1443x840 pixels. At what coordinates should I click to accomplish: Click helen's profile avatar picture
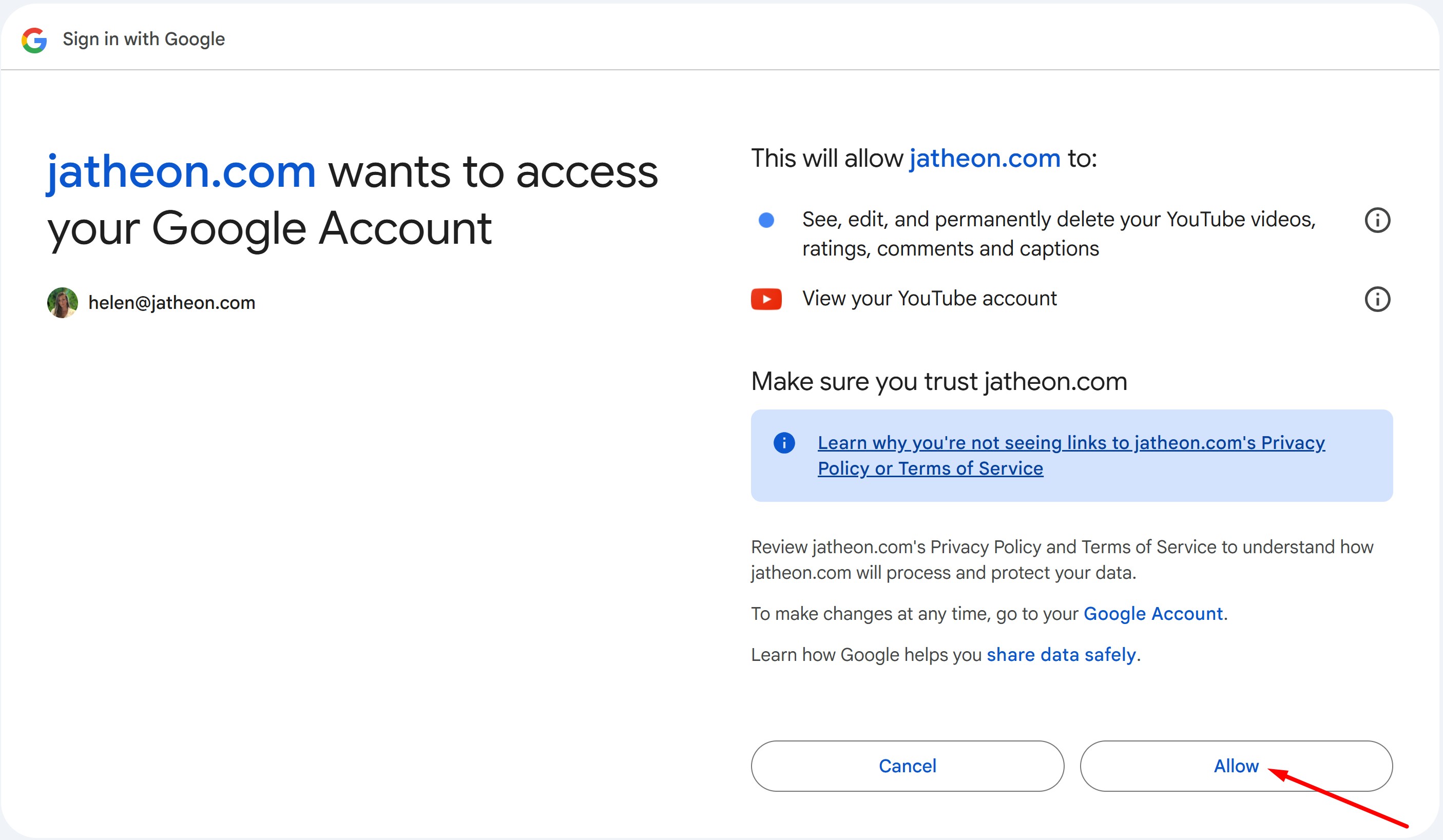click(63, 302)
